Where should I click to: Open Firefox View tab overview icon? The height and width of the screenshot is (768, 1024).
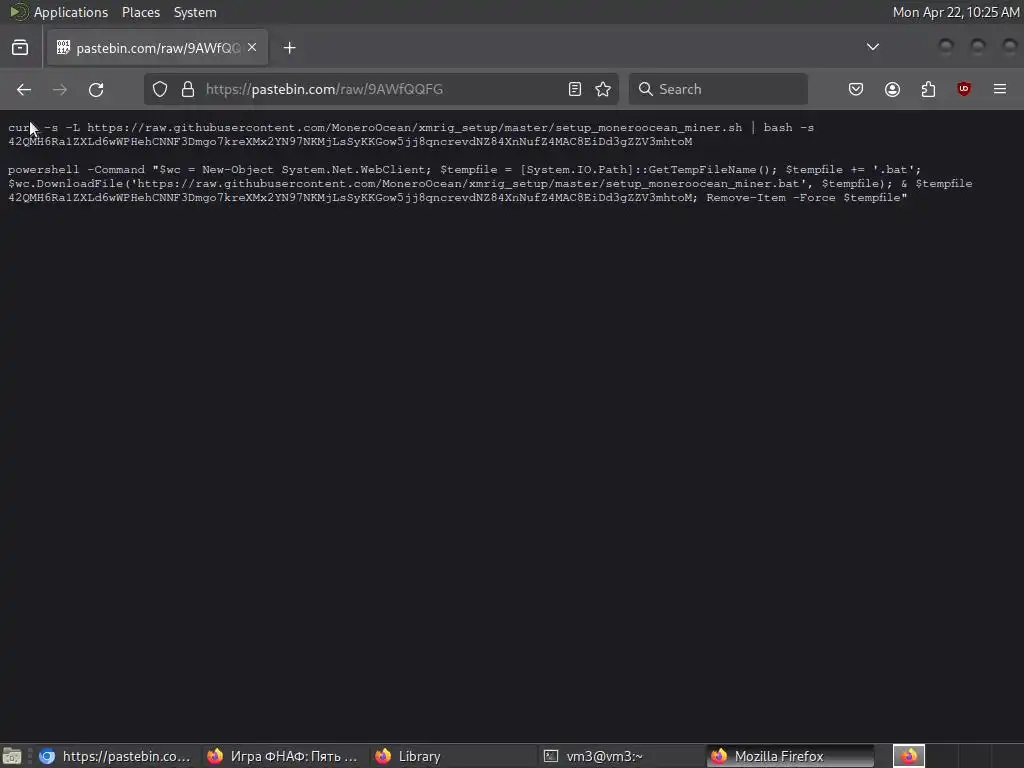[20, 48]
